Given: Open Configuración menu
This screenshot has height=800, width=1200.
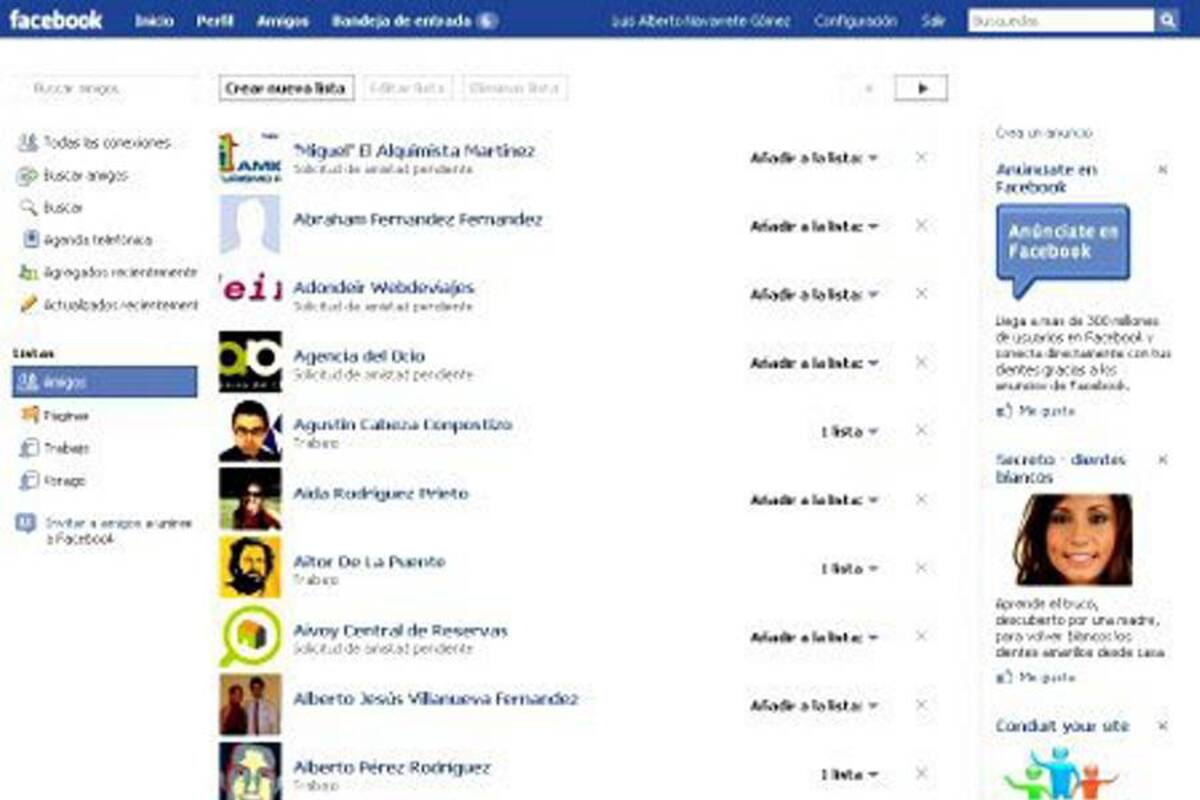Looking at the screenshot, I should click(x=855, y=20).
